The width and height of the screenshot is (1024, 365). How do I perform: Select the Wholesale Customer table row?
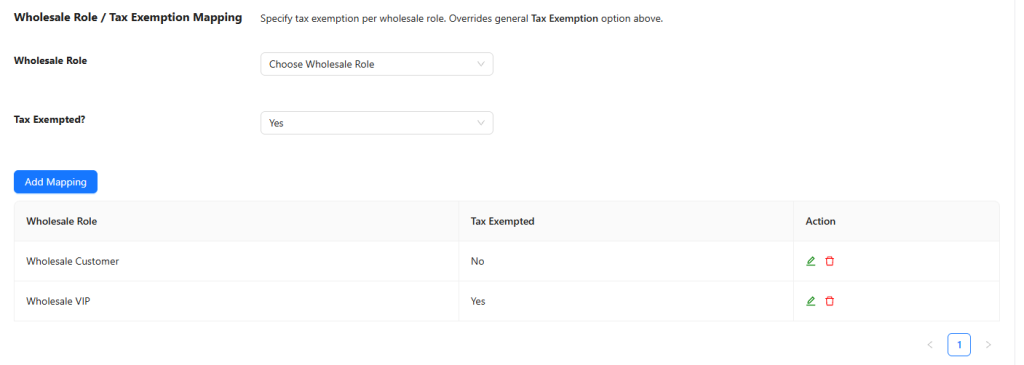(x=506, y=261)
